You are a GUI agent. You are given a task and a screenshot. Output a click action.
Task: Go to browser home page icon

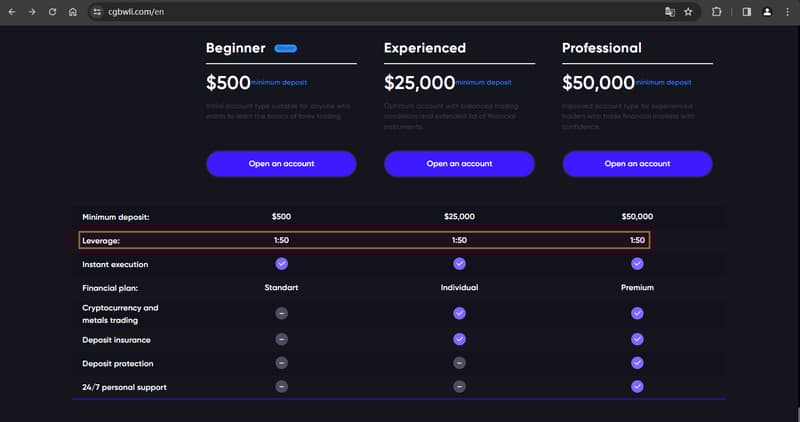pyautogui.click(x=72, y=12)
